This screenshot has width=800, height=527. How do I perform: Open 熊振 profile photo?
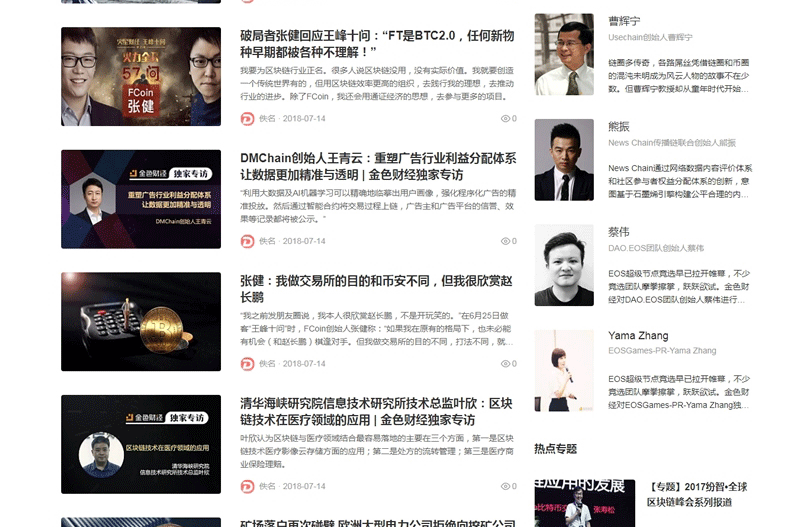pos(564,160)
